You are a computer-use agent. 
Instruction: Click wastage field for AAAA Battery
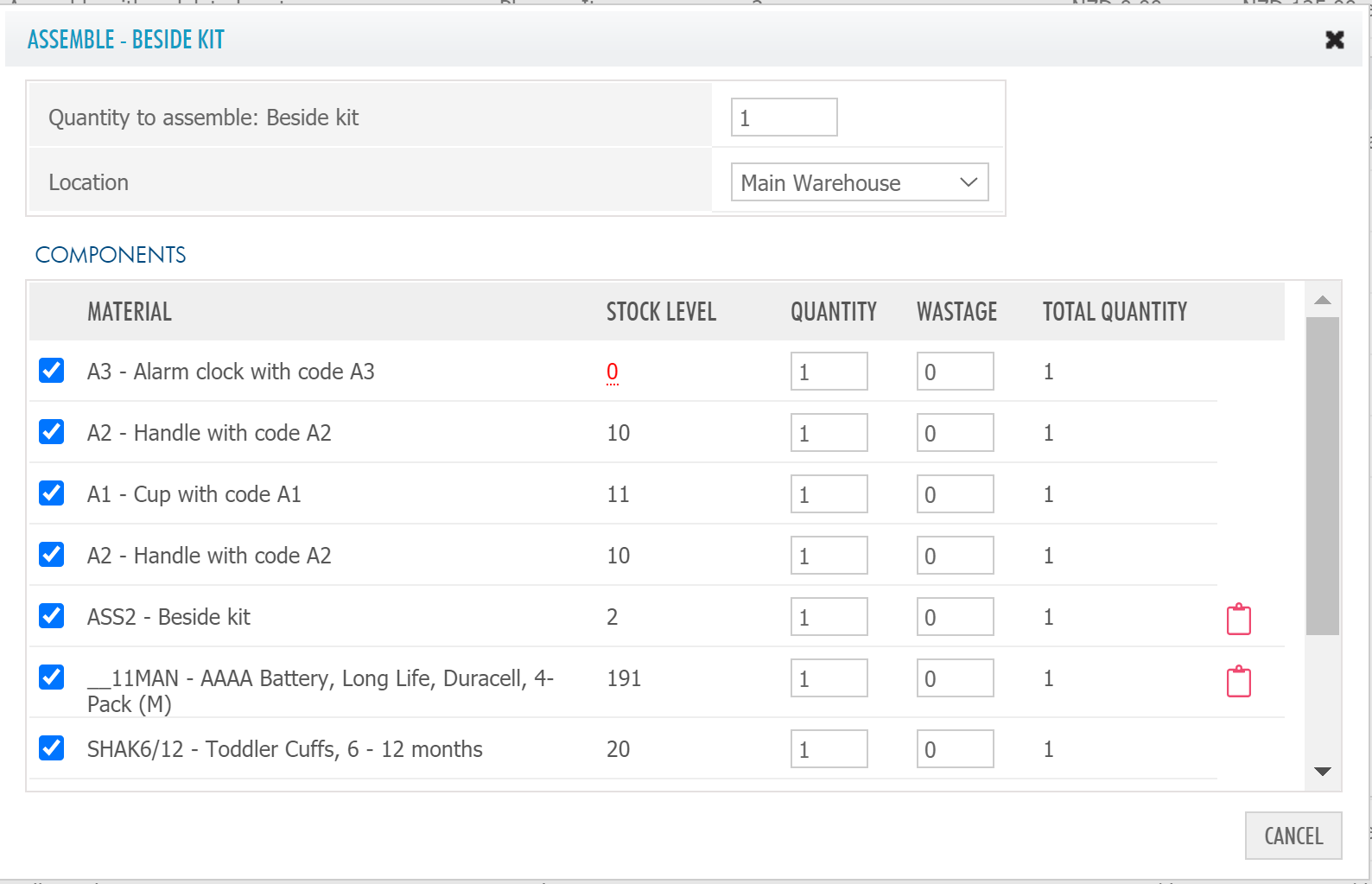coord(955,678)
